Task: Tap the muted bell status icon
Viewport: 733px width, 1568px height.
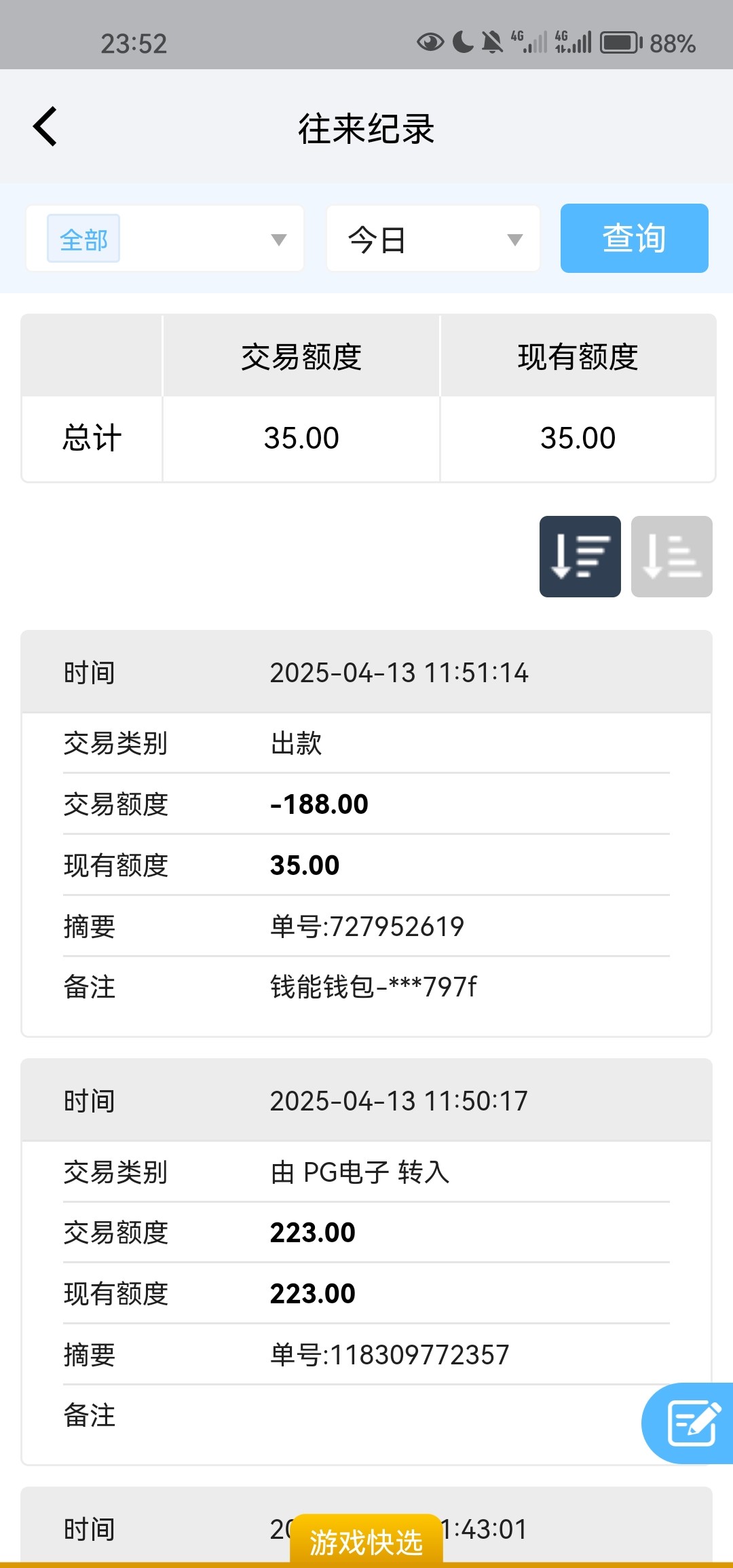Action: (x=492, y=43)
